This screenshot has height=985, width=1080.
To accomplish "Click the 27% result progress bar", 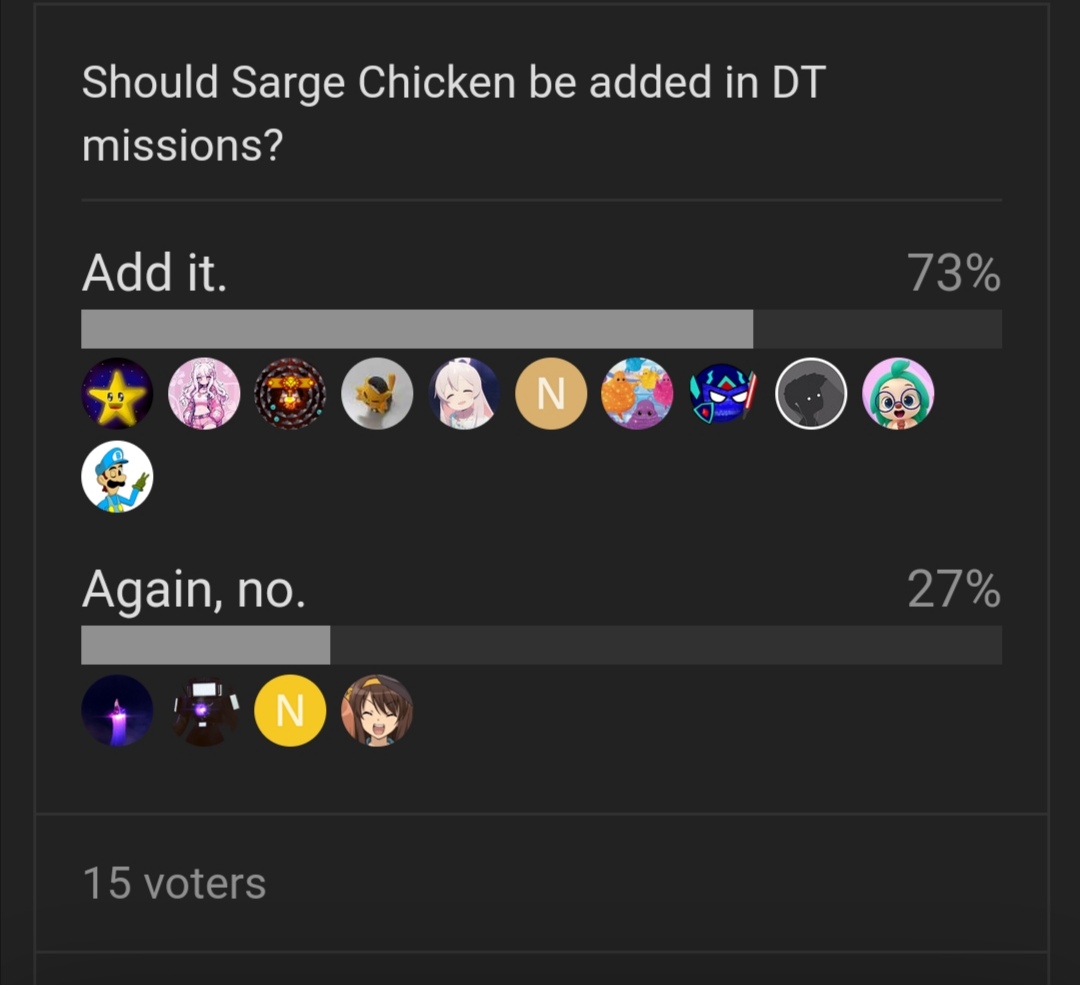I will [540, 645].
